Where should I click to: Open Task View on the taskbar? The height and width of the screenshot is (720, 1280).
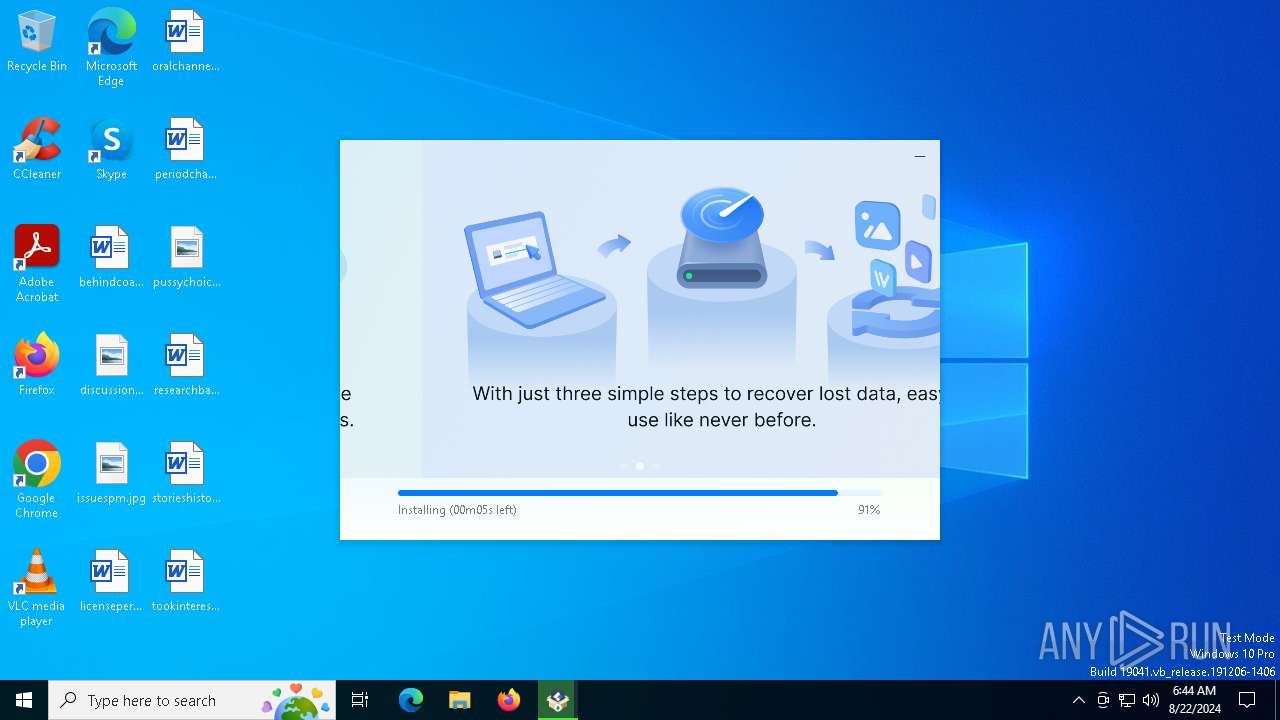tap(360, 700)
